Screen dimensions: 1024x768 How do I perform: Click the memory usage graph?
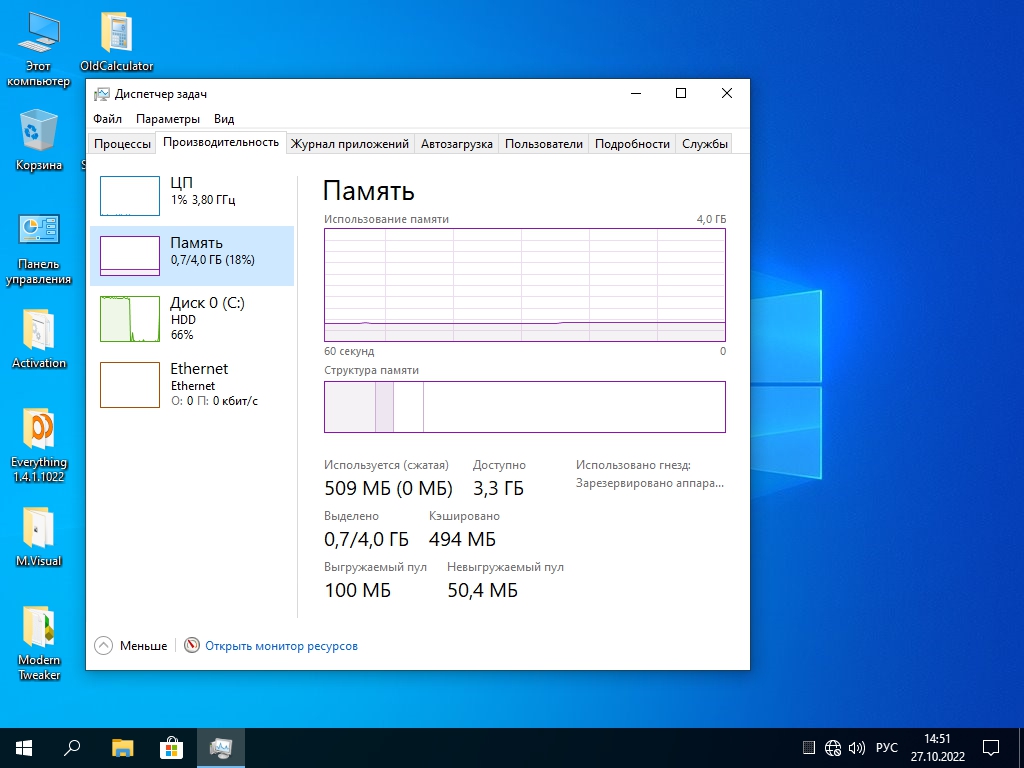[x=525, y=285]
